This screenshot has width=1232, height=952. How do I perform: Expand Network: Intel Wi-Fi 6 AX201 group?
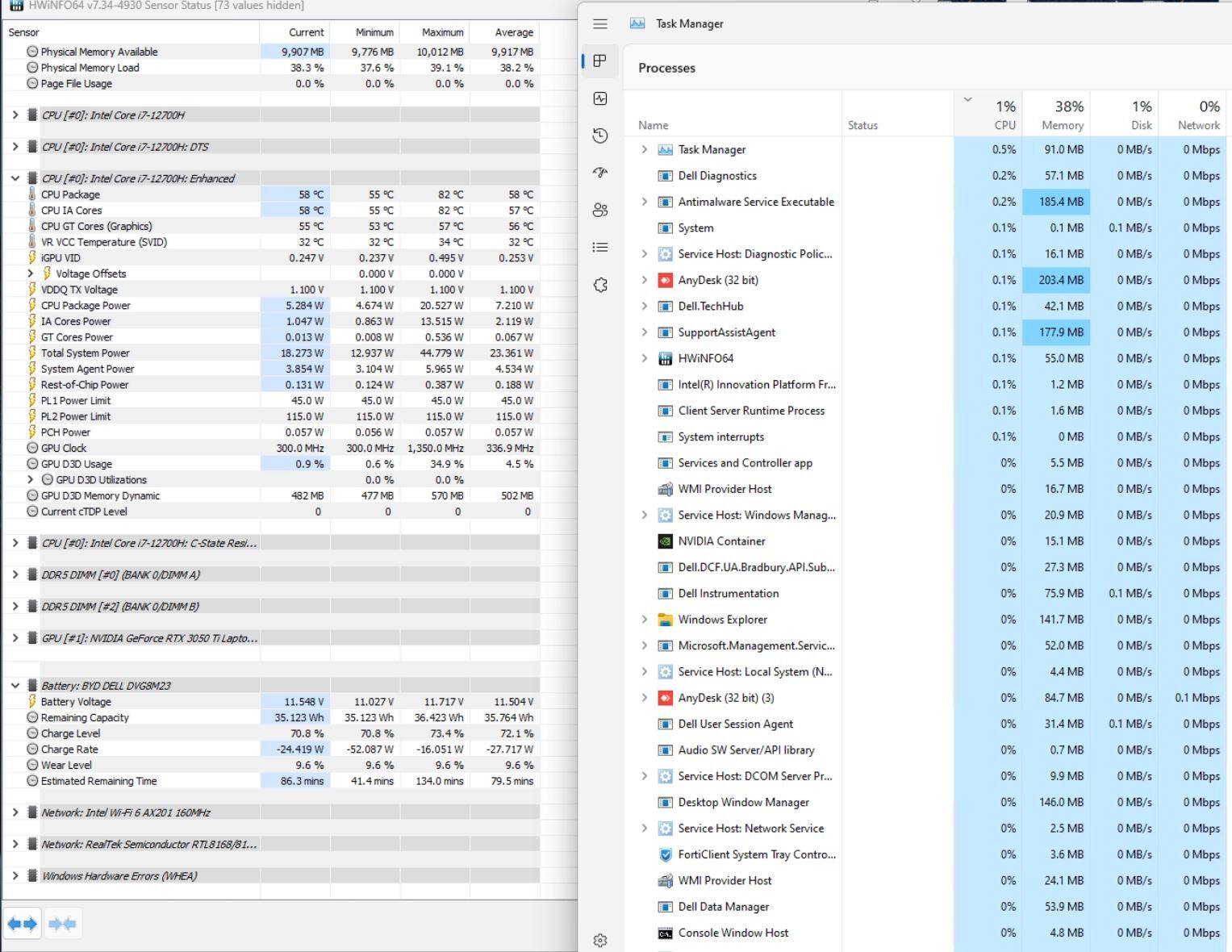[x=15, y=812]
